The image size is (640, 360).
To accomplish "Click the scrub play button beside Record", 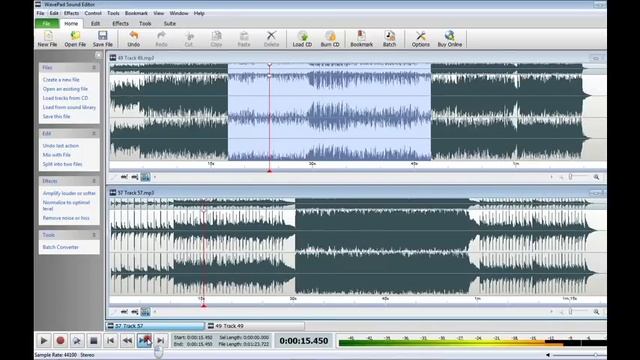I will tap(77, 340).
